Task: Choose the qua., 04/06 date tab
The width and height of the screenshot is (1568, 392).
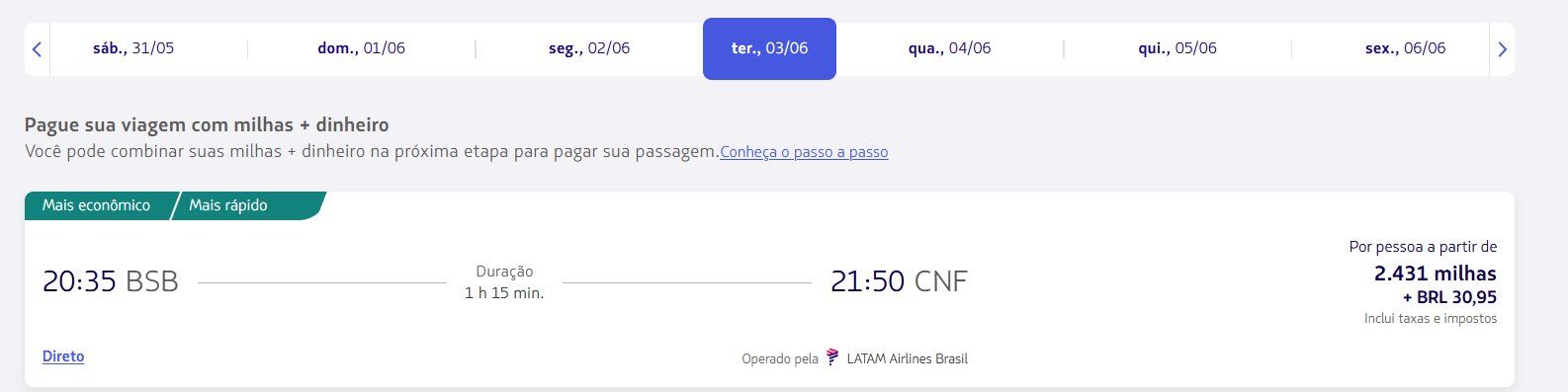Action: pyautogui.click(x=949, y=48)
